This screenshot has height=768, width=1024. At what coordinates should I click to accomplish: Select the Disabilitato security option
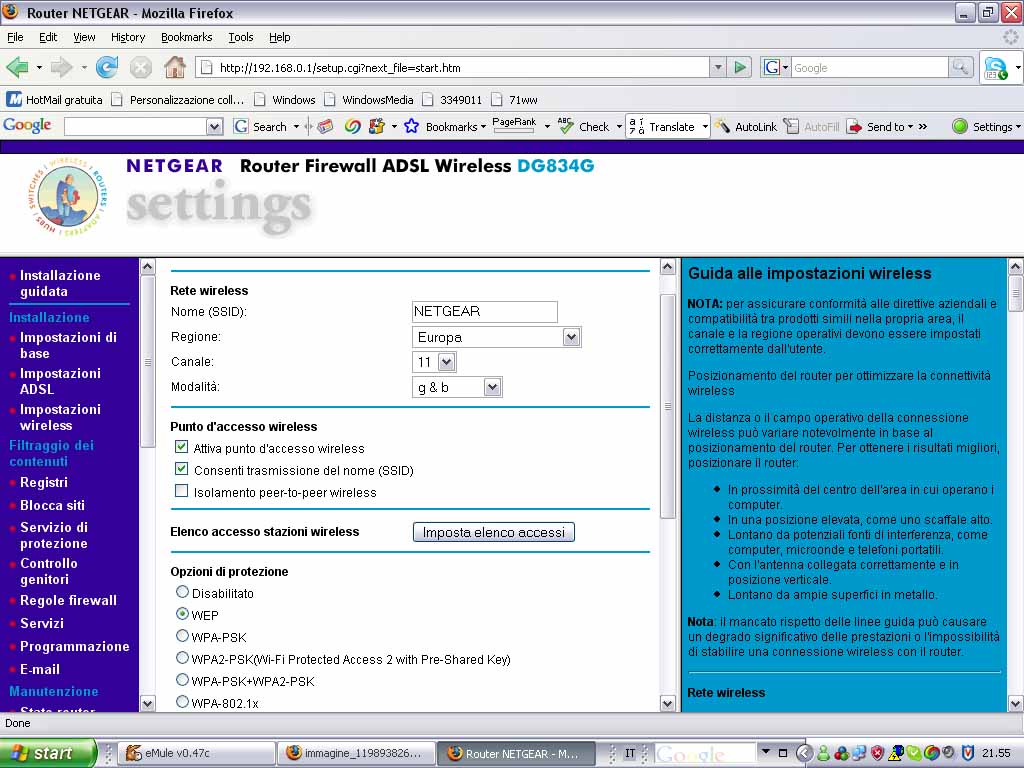[x=182, y=592]
